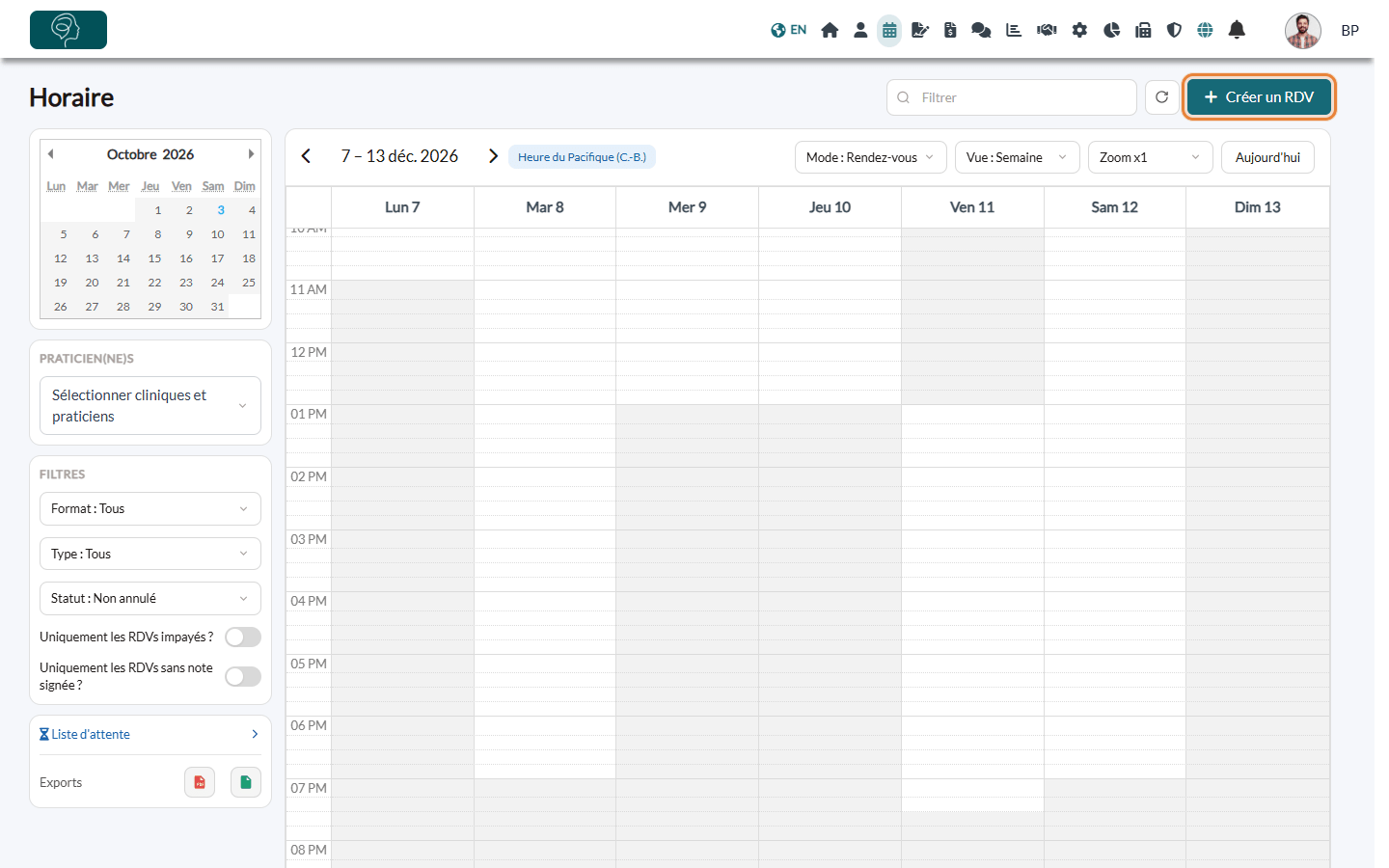Open the settings gear icon
This screenshot has width=1389, height=868.
[x=1079, y=30]
